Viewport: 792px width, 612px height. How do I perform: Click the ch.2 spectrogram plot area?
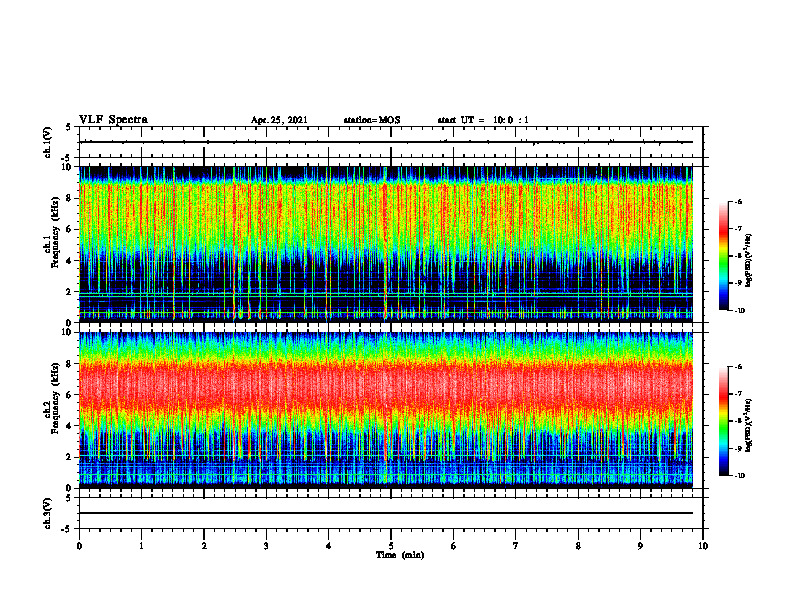click(386, 410)
